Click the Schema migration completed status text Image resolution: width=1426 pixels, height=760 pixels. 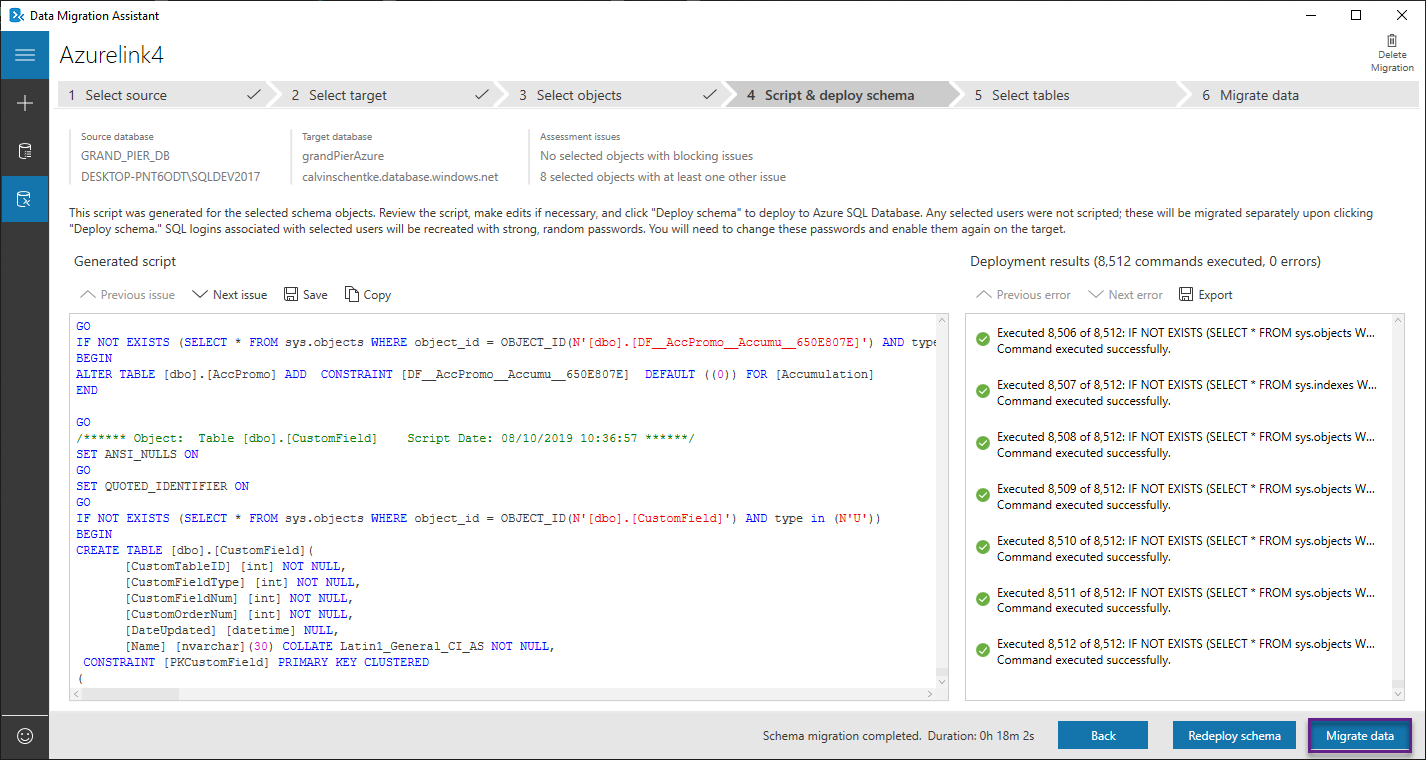pos(841,735)
